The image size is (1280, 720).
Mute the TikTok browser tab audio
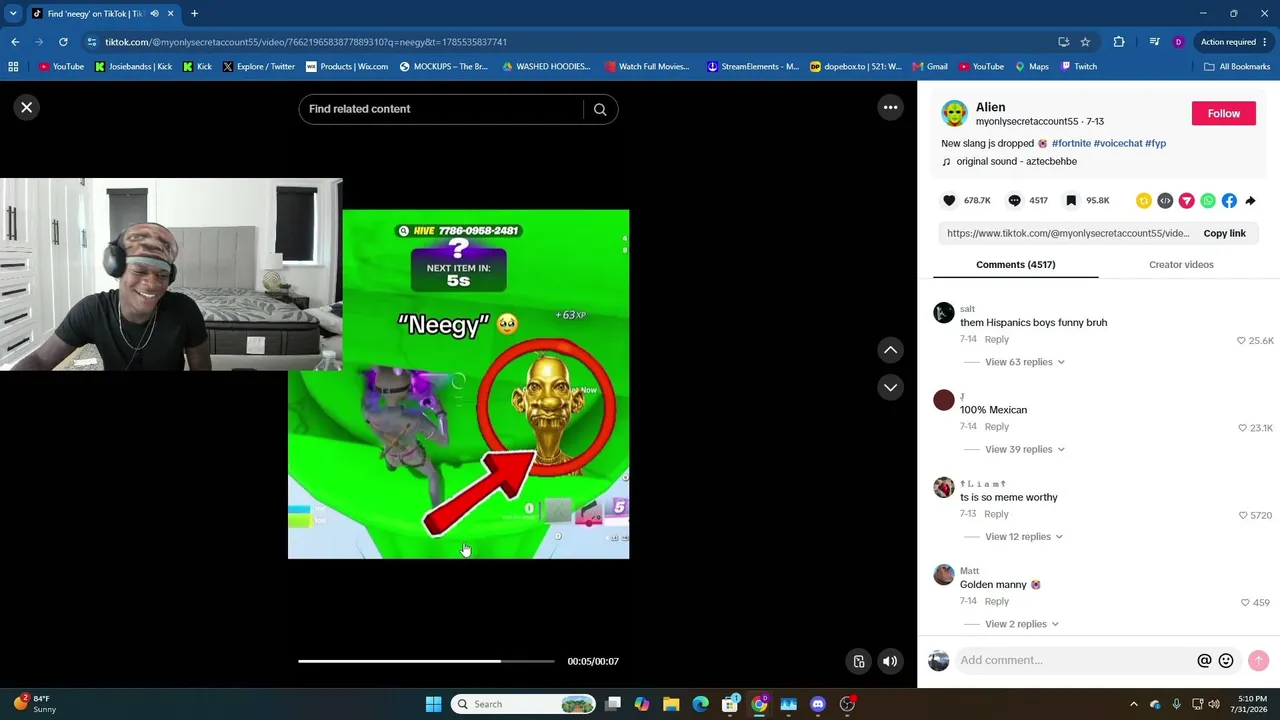pos(154,14)
